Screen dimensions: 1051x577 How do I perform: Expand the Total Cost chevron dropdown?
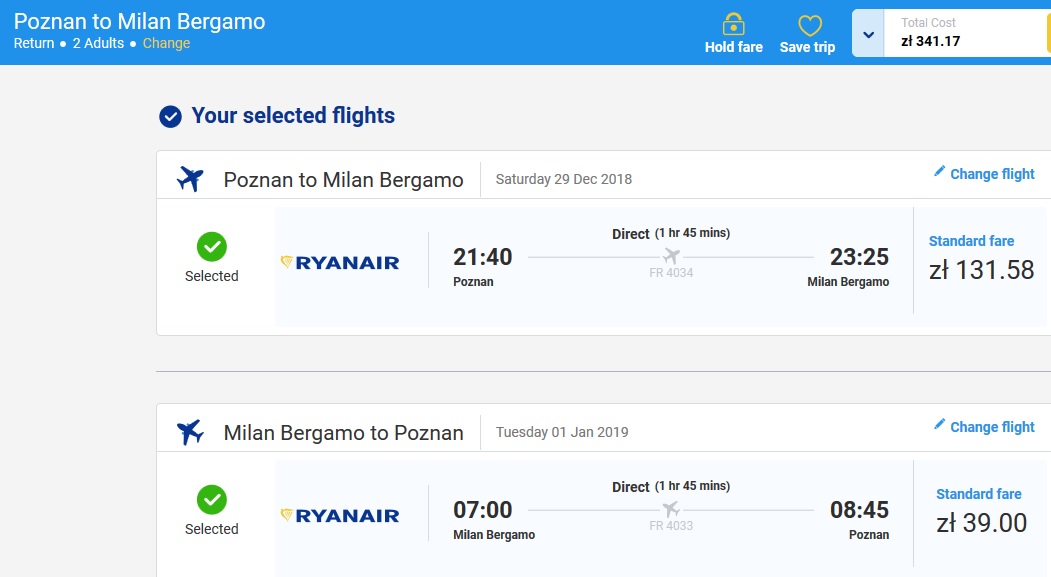(x=868, y=34)
